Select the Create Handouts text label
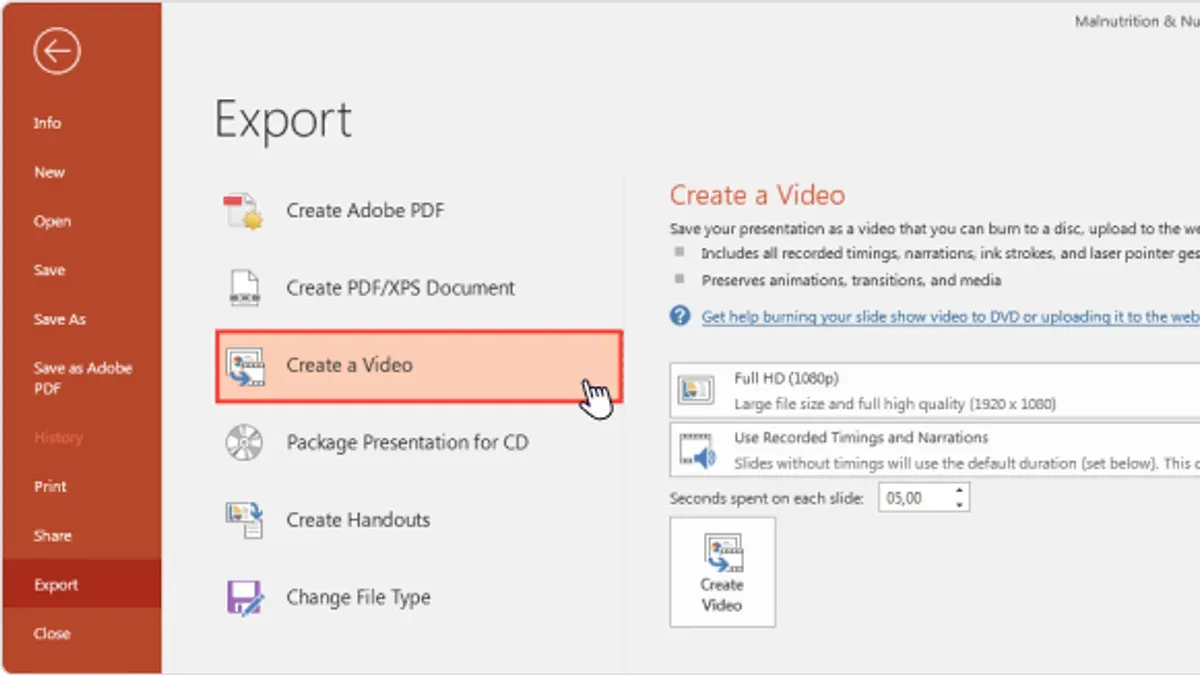The height and width of the screenshot is (675, 1200). (358, 520)
